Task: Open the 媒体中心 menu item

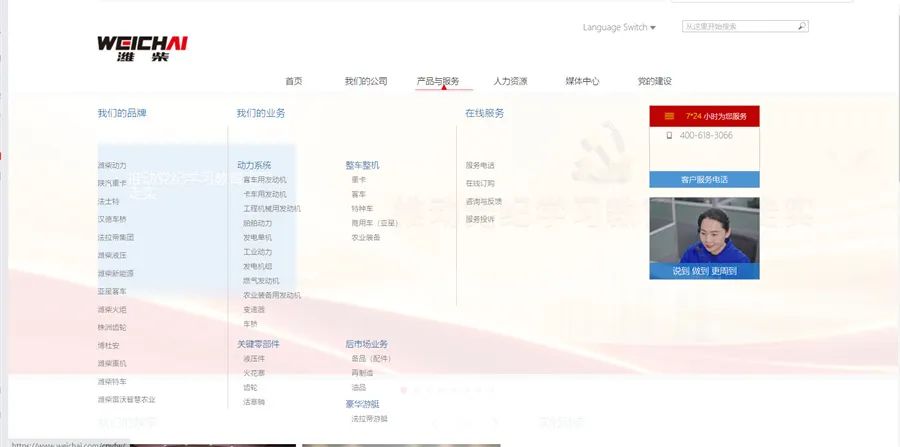Action: (x=582, y=81)
